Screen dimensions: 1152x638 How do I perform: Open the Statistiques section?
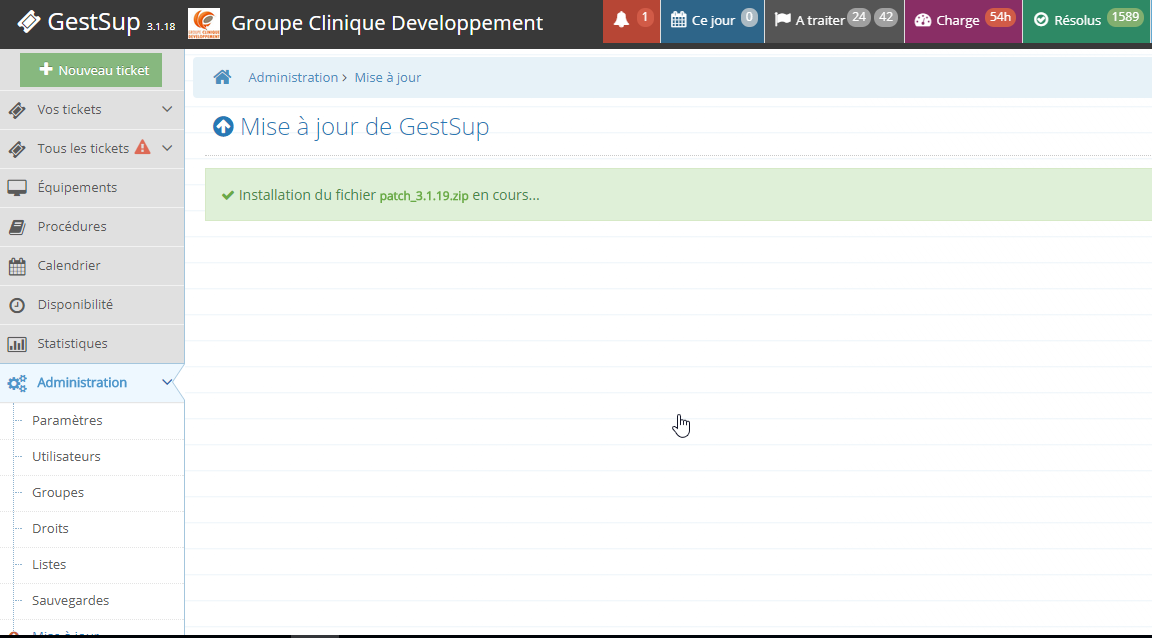coord(92,343)
